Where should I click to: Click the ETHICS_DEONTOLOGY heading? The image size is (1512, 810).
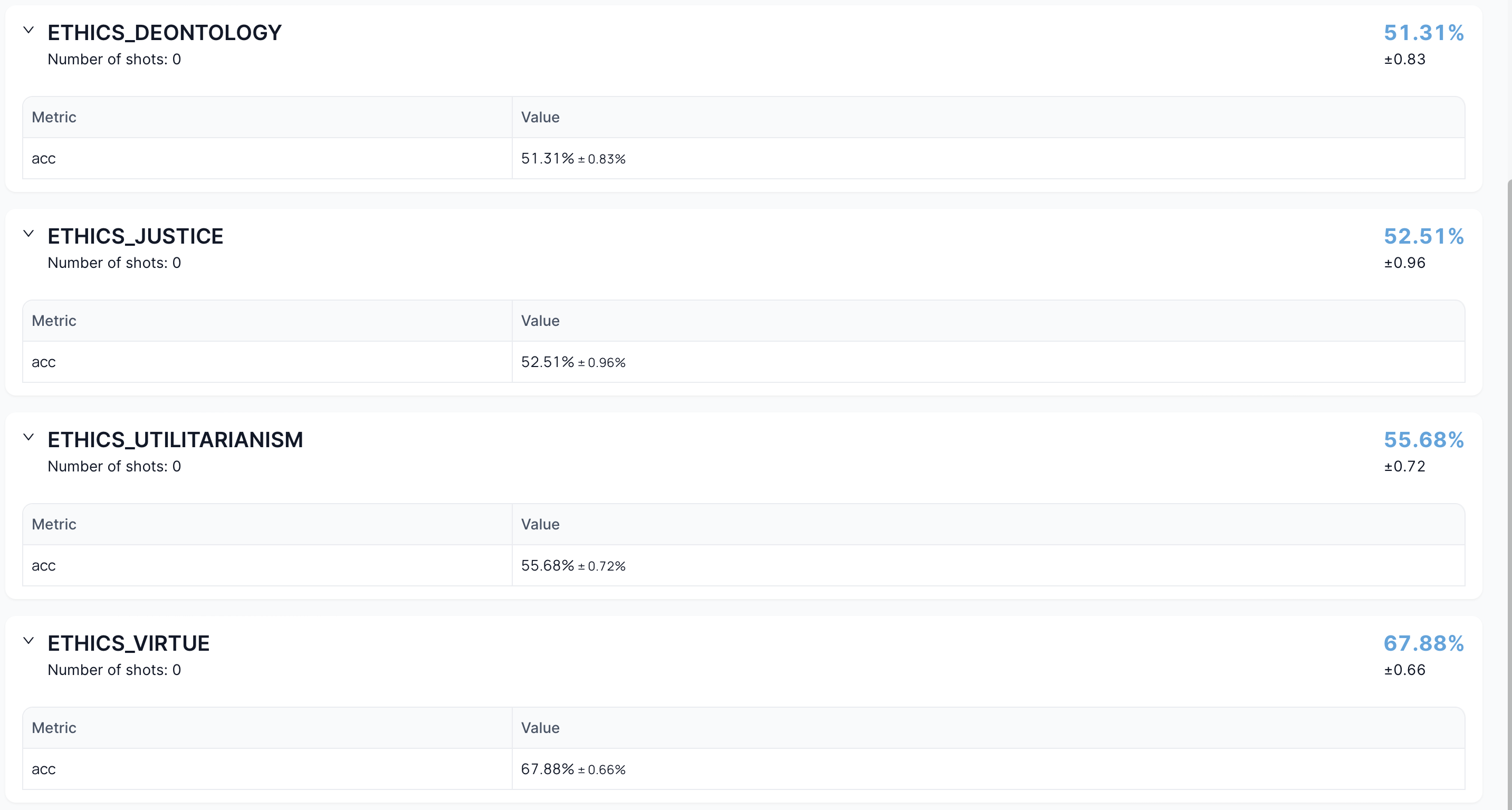click(x=165, y=33)
